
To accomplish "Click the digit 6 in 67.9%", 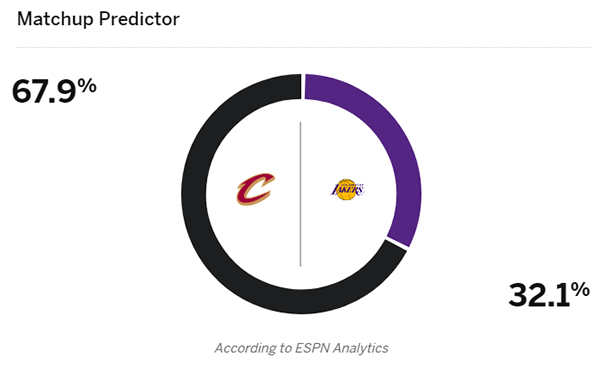I will (22, 91).
